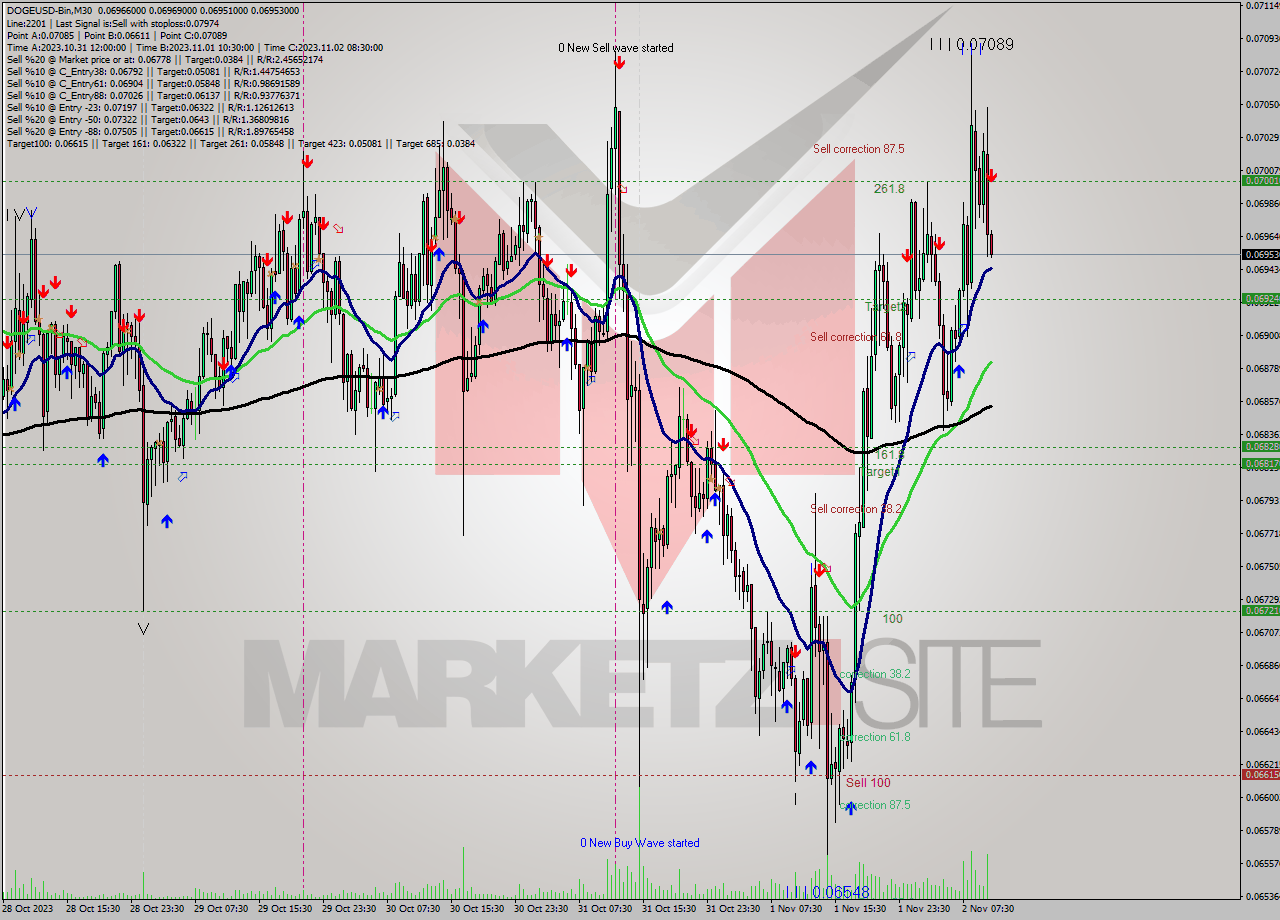Click the '0 New Buy Wave started' label
Screen dimensions: 1280x920
640,843
